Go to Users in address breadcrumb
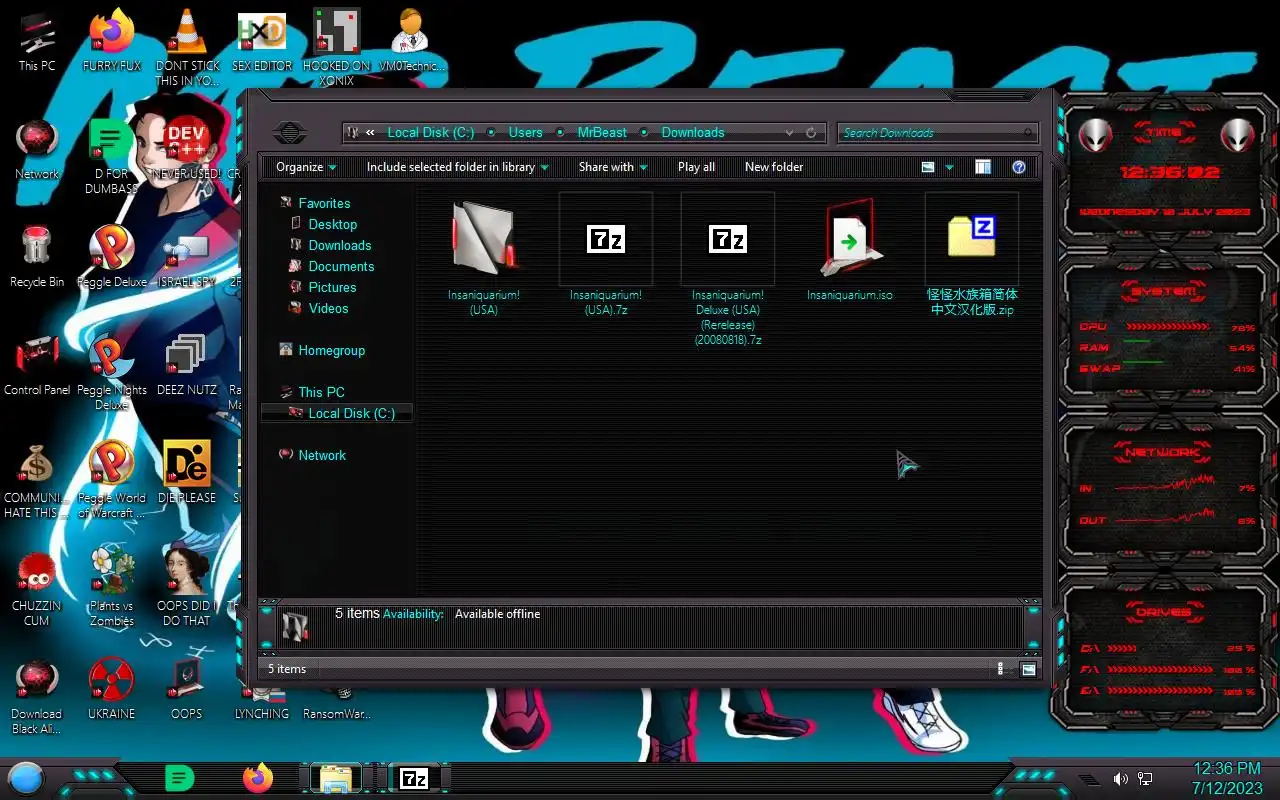1280x800 pixels. click(525, 132)
